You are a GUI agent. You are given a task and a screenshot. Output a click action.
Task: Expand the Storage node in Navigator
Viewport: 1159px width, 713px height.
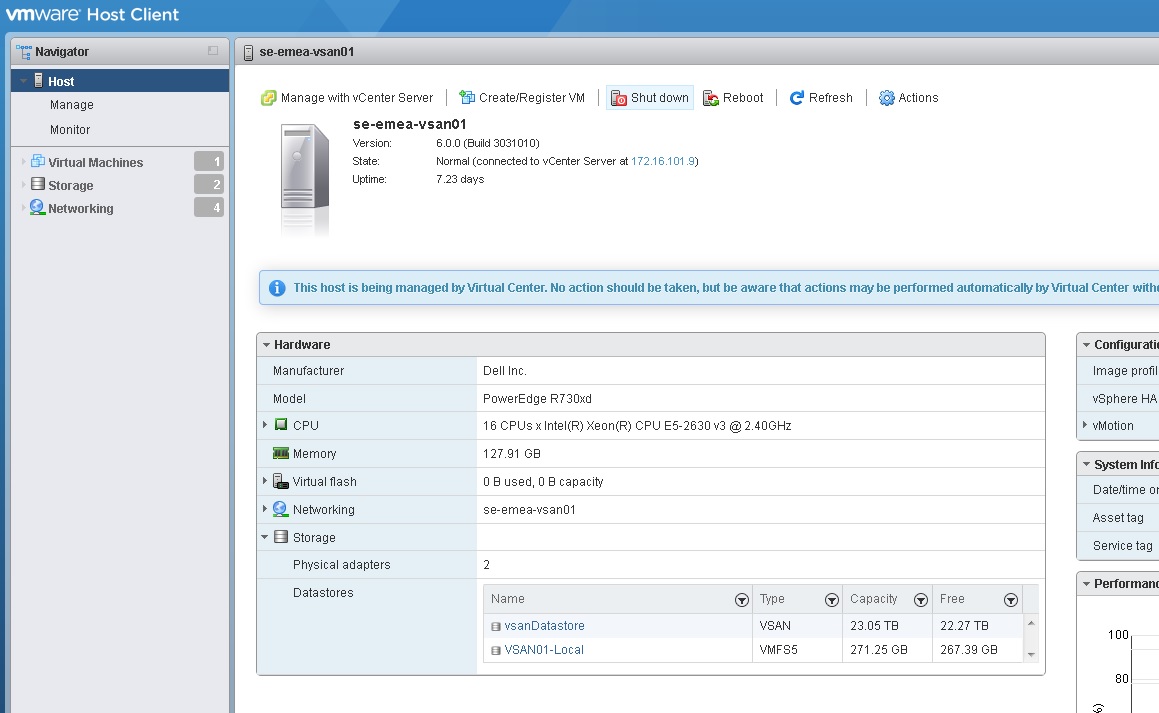pyautogui.click(x=24, y=185)
